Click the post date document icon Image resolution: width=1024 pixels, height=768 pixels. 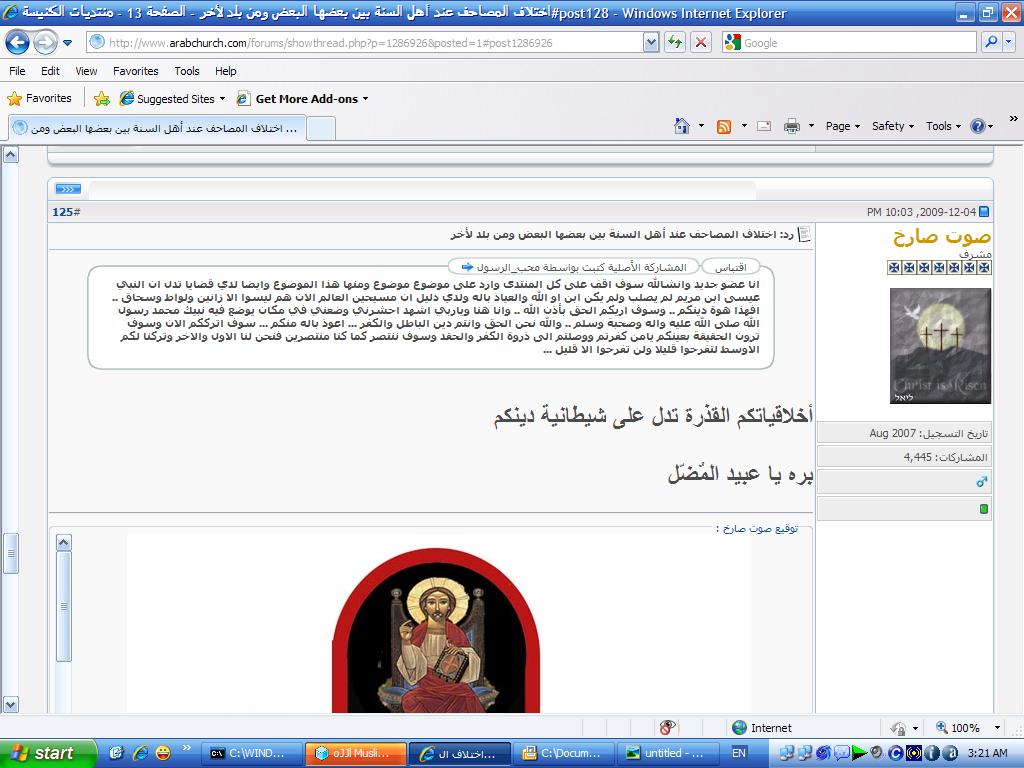pyautogui.click(x=984, y=212)
